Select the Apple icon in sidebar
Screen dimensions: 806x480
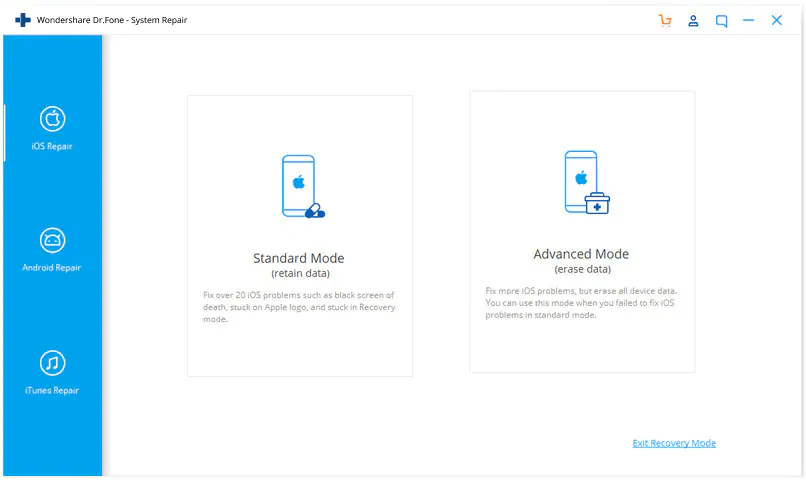pyautogui.click(x=52, y=119)
